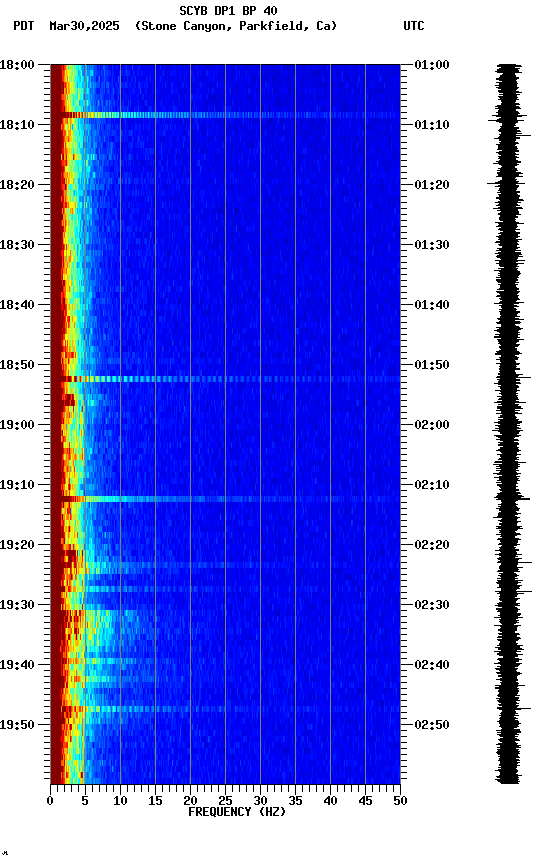Click the 18:50 PDT time label
Viewport: 552px width, 864px height.
17,365
